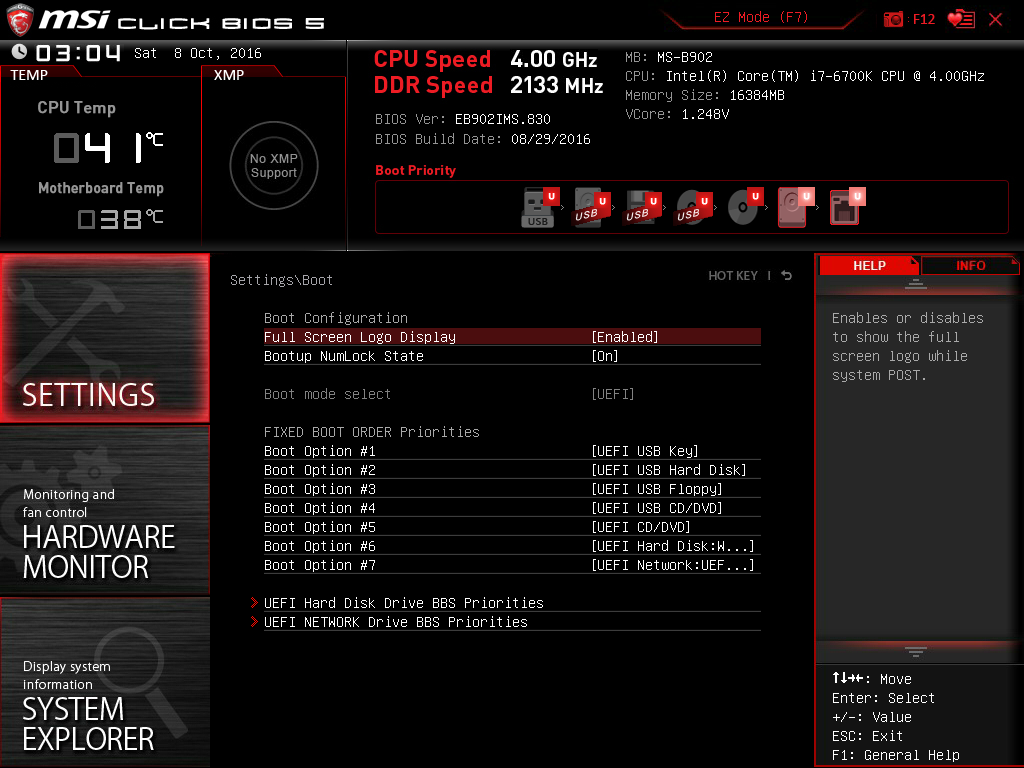Change Boot Option #5 [UEFI CD/DVD]
Viewport: 1024px width, 768px height.
coord(512,526)
